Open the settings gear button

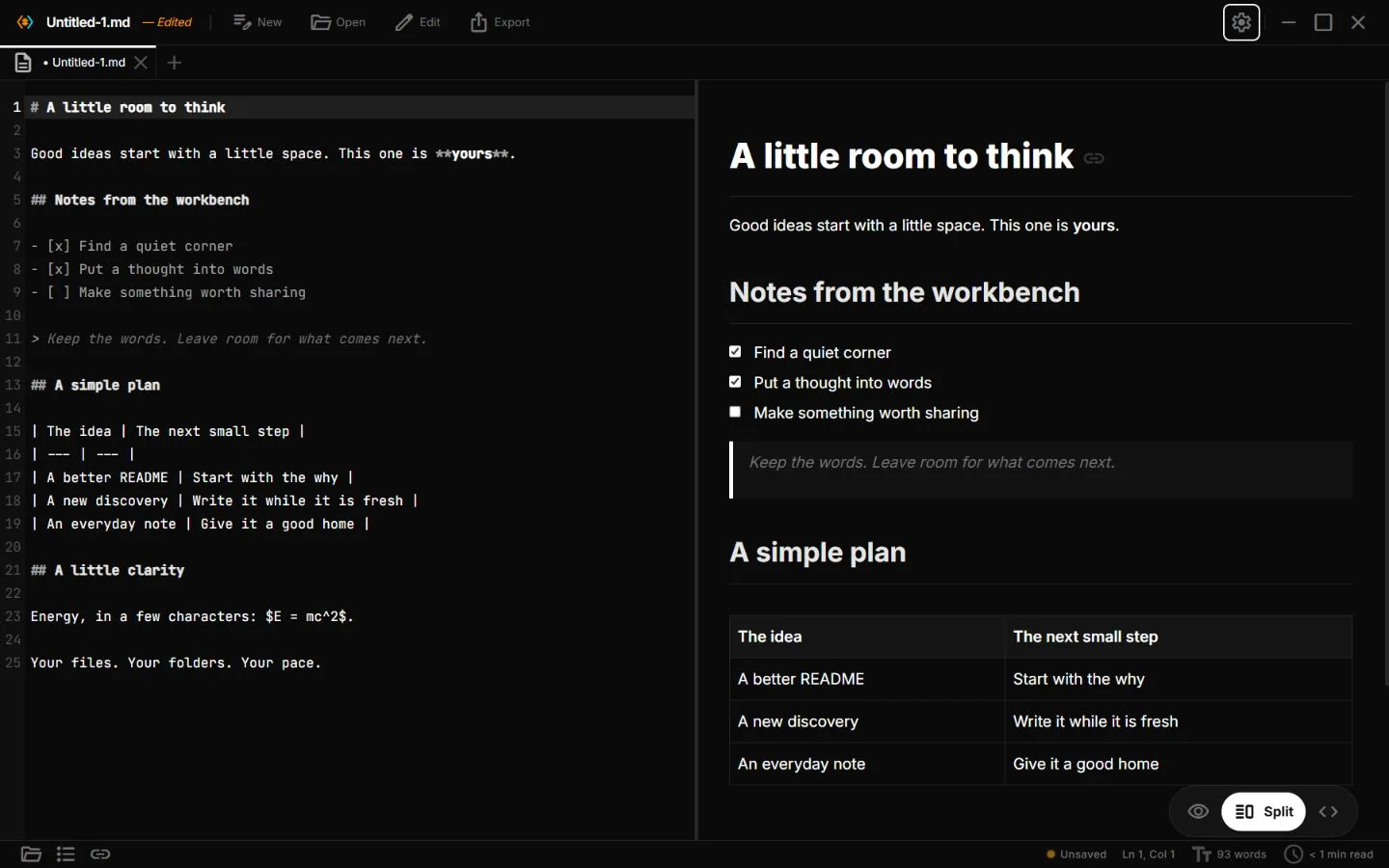coord(1241,22)
